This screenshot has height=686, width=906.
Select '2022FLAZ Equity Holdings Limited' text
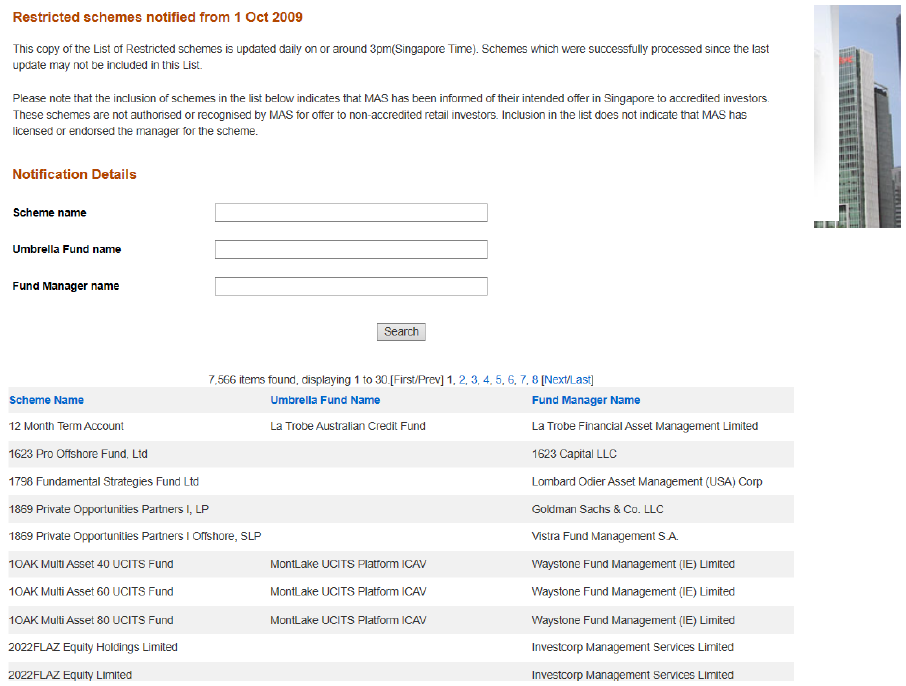click(93, 647)
